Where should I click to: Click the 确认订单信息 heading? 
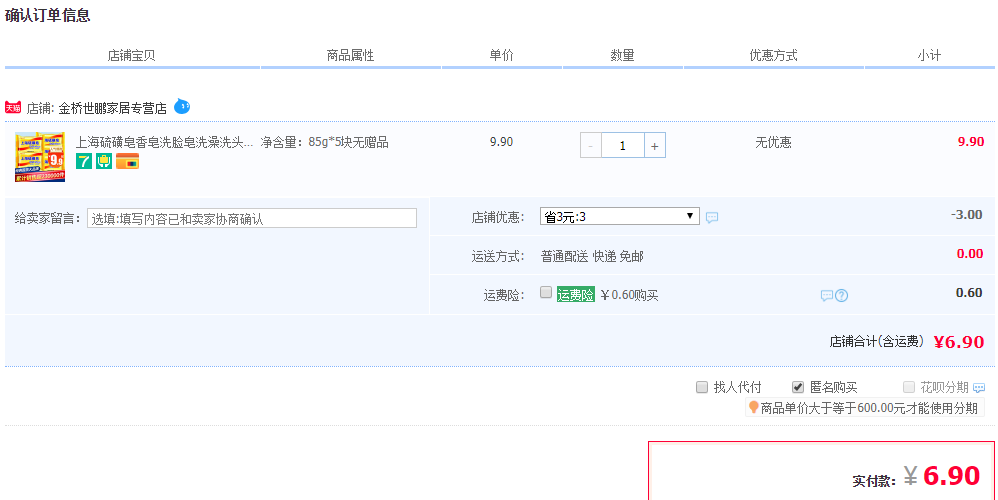click(x=48, y=15)
